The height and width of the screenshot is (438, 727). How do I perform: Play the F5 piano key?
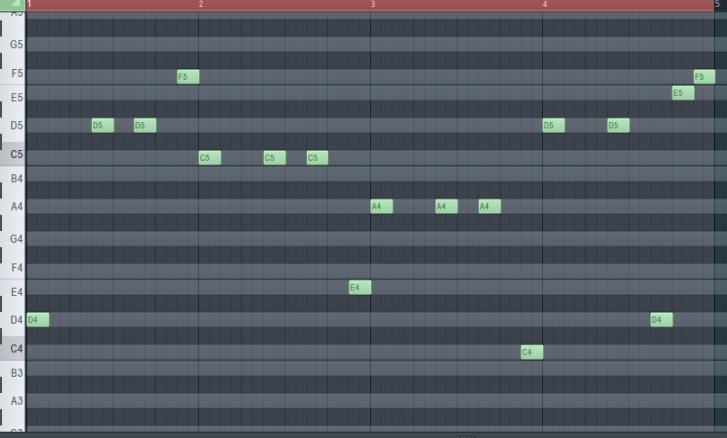[x=13, y=73]
